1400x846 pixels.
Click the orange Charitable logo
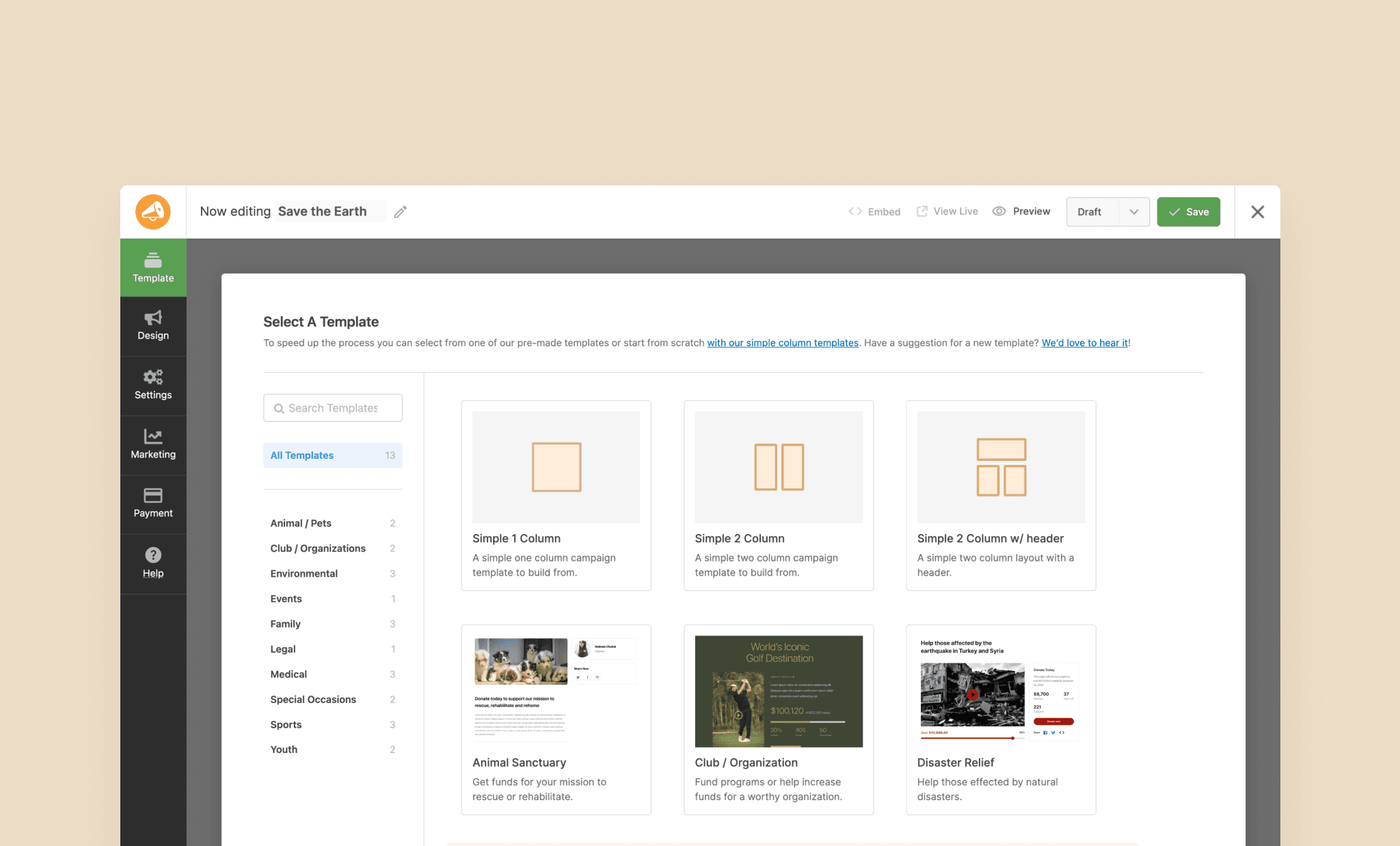[153, 212]
